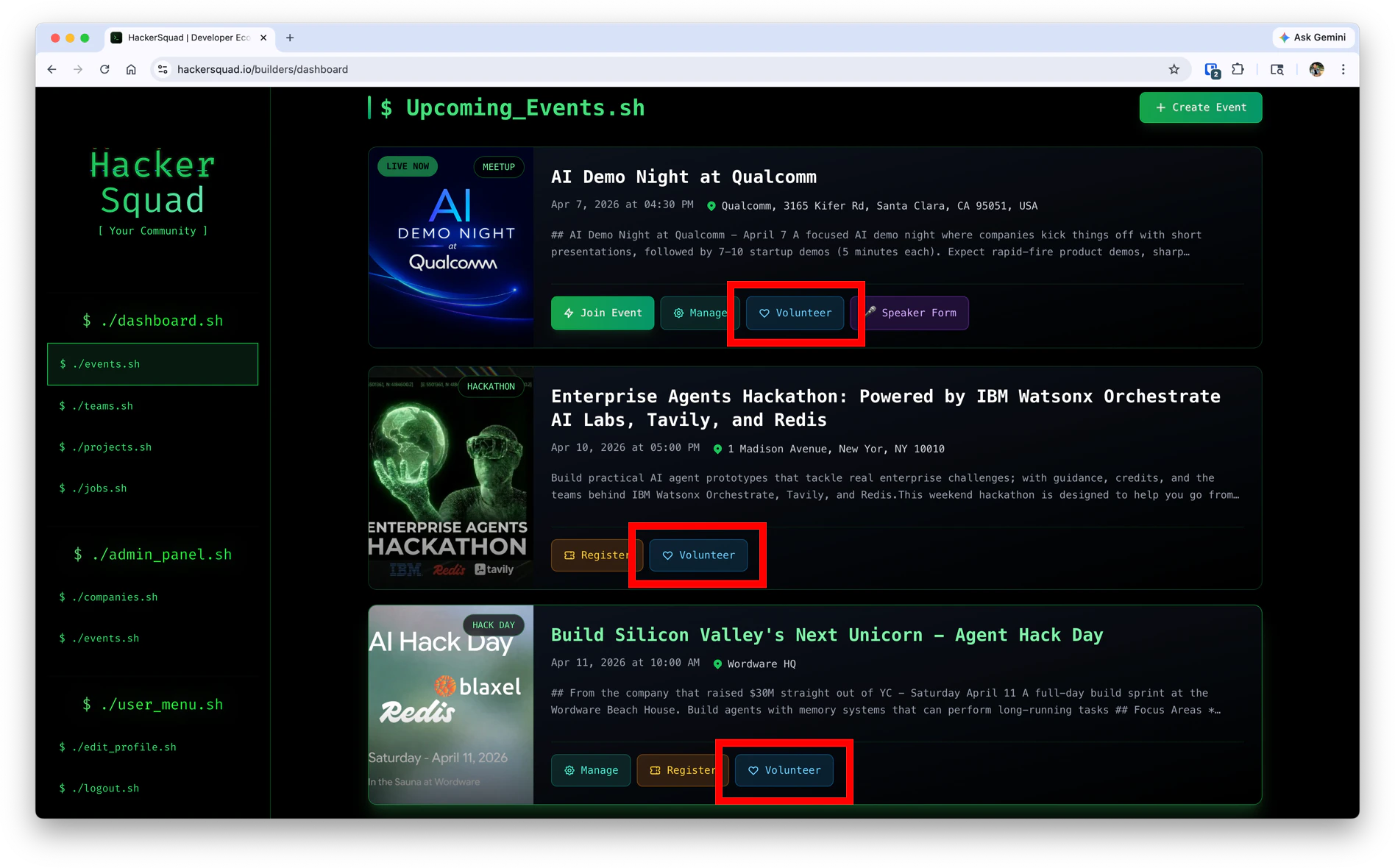Viewport: 1395px width, 868px height.
Task: Open ./projects.sh in the sidebar
Action: pos(152,447)
